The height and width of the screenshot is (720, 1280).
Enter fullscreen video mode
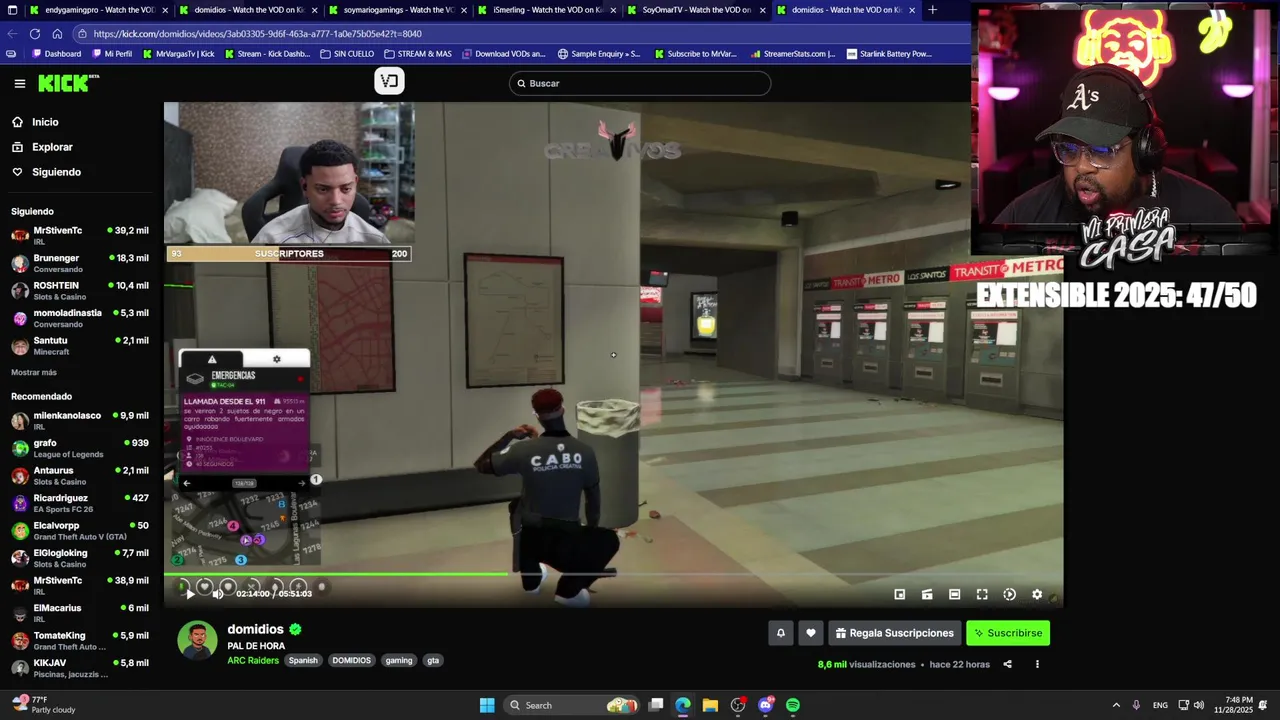point(982,594)
